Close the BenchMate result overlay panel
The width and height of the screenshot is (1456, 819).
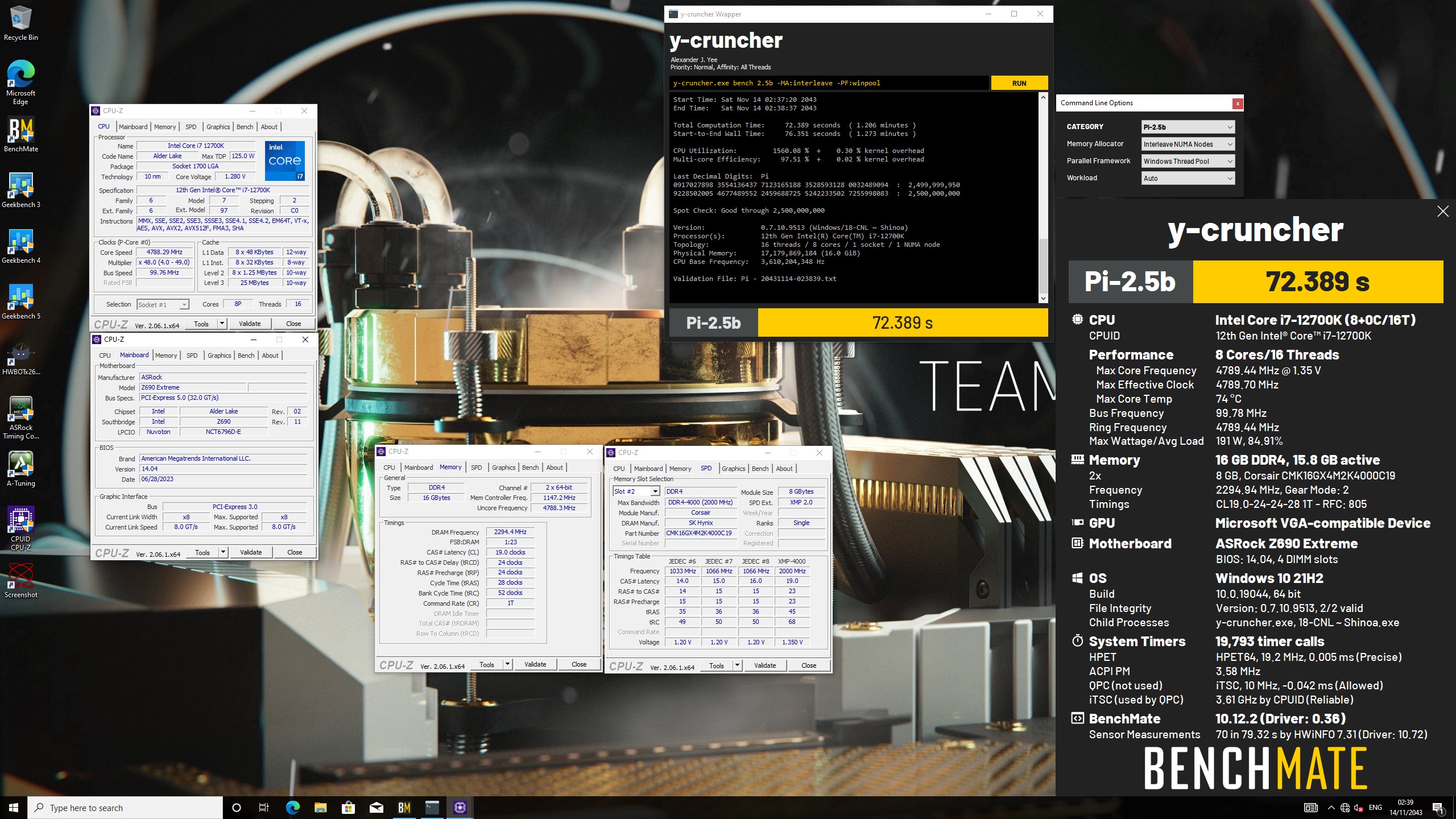[x=1443, y=212]
